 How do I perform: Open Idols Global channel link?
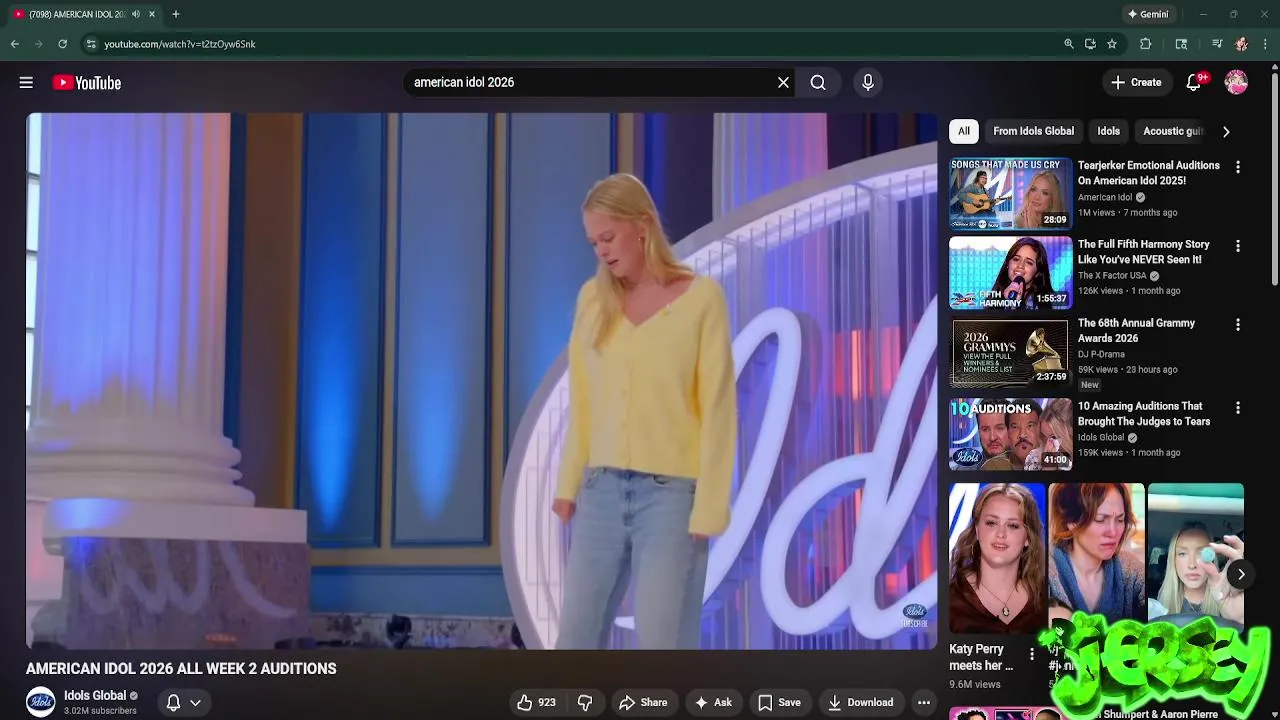click(95, 696)
